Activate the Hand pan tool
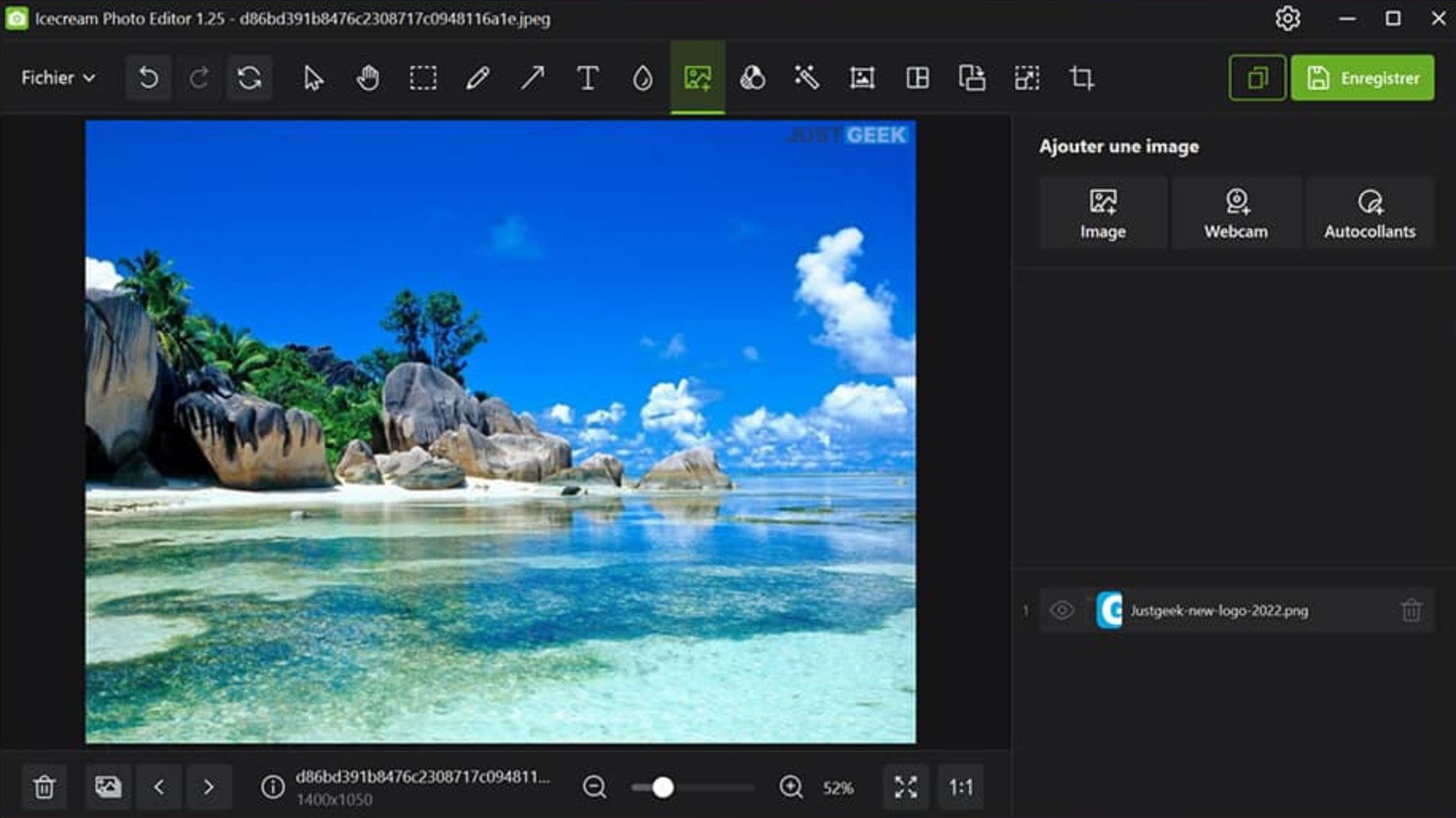 (368, 78)
